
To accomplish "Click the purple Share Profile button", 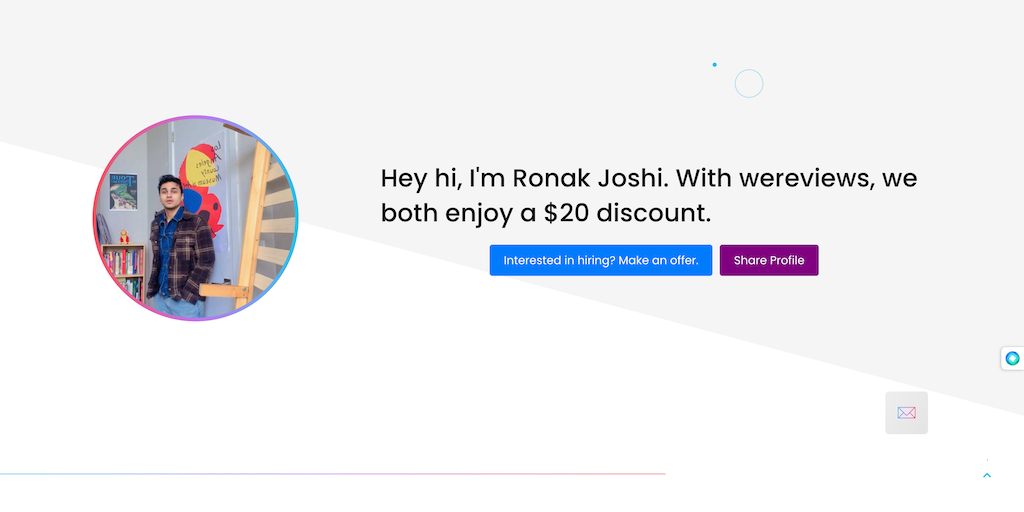I will (768, 260).
